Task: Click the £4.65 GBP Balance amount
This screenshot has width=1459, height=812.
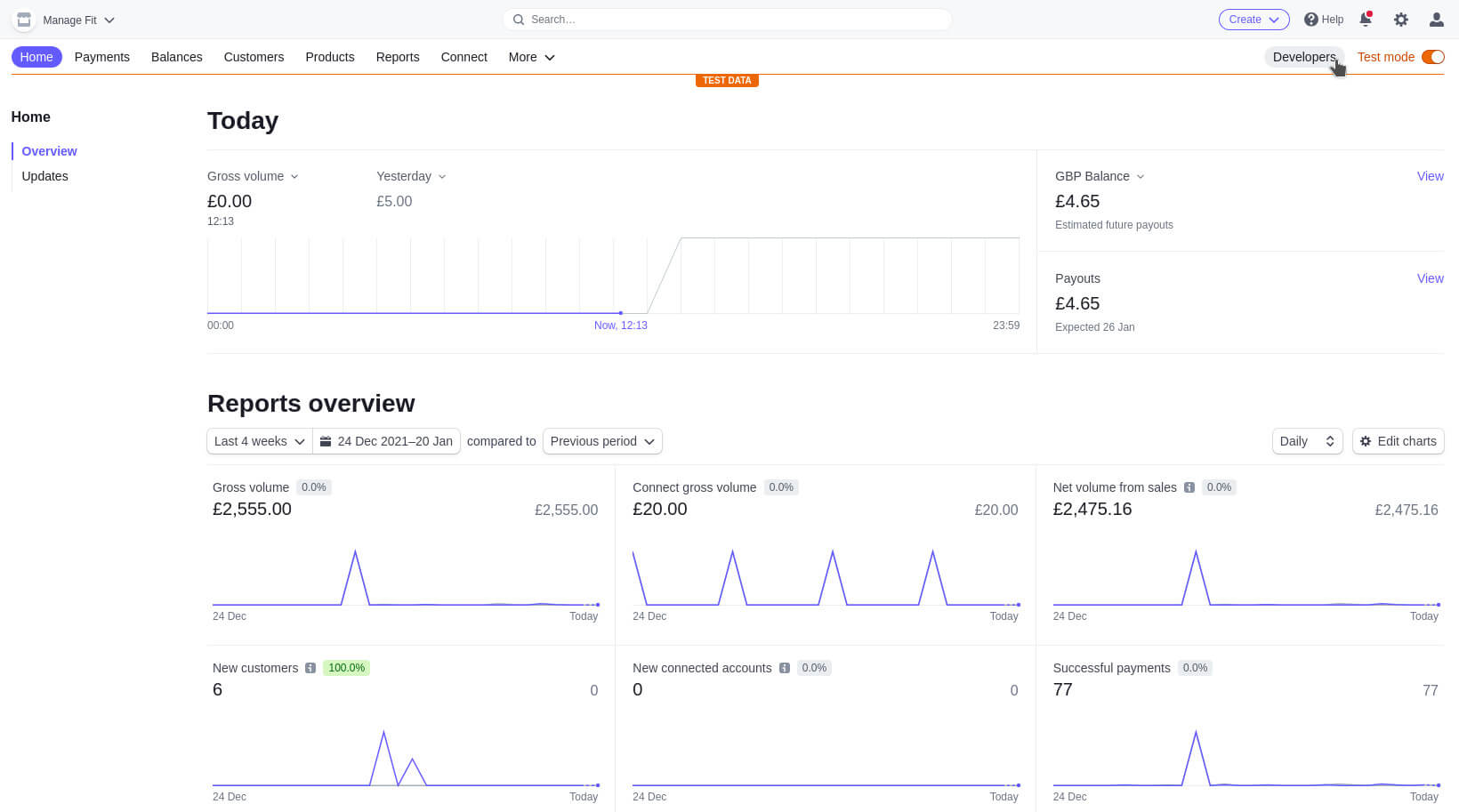Action: click(x=1077, y=202)
